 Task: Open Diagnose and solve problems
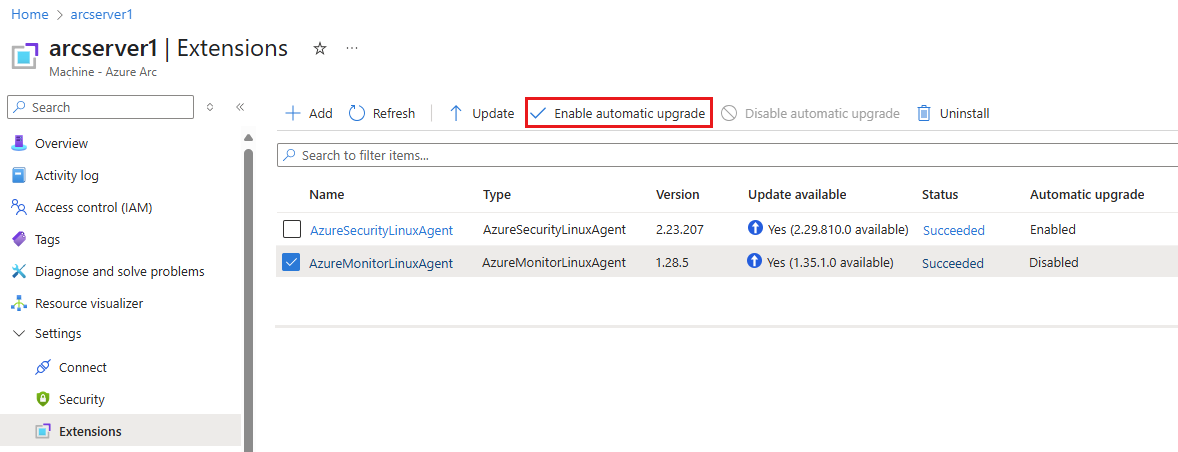tap(119, 272)
